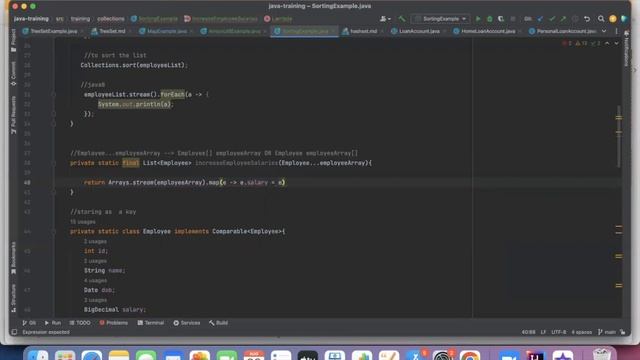Jump to the next highlighted error arrow
Screen dimensions: 640x360
click(616, 43)
